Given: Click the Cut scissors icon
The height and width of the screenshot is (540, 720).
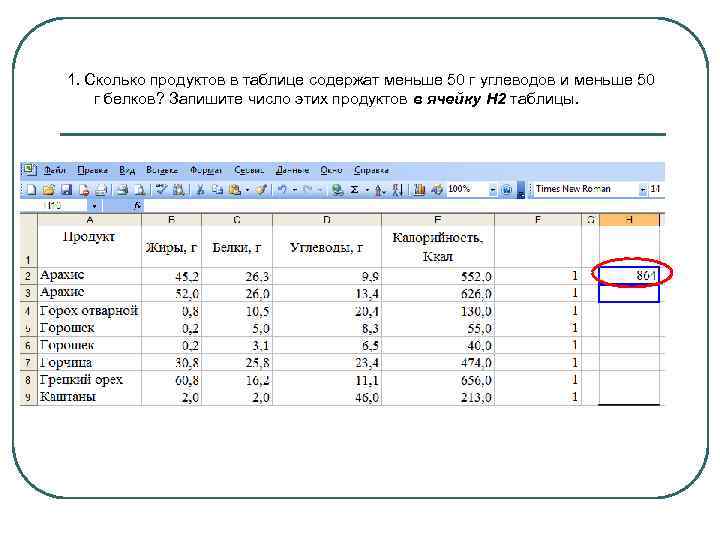Looking at the screenshot, I should [x=200, y=190].
